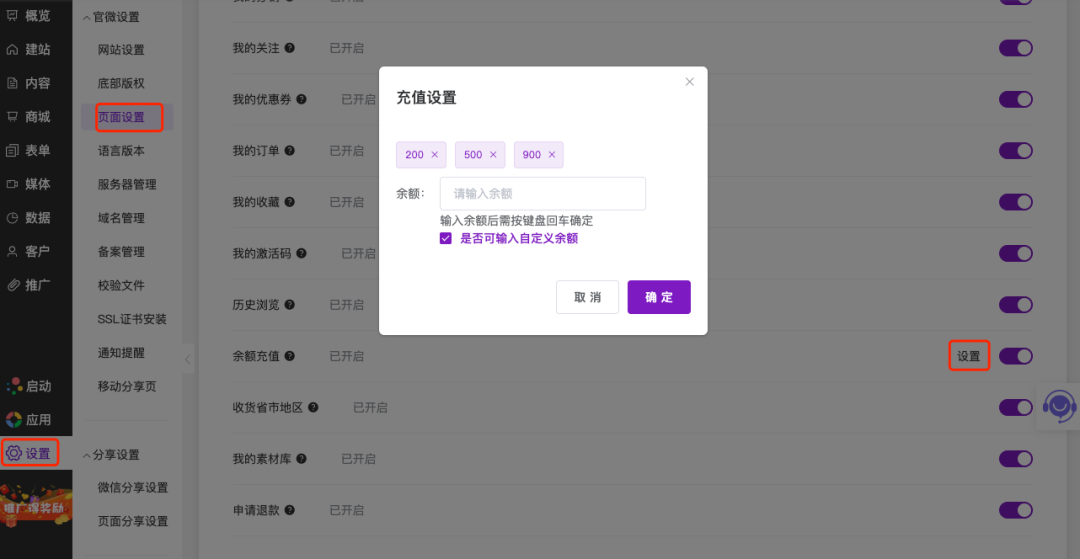
Task: Remove the 200 amount tag
Action: pos(435,155)
